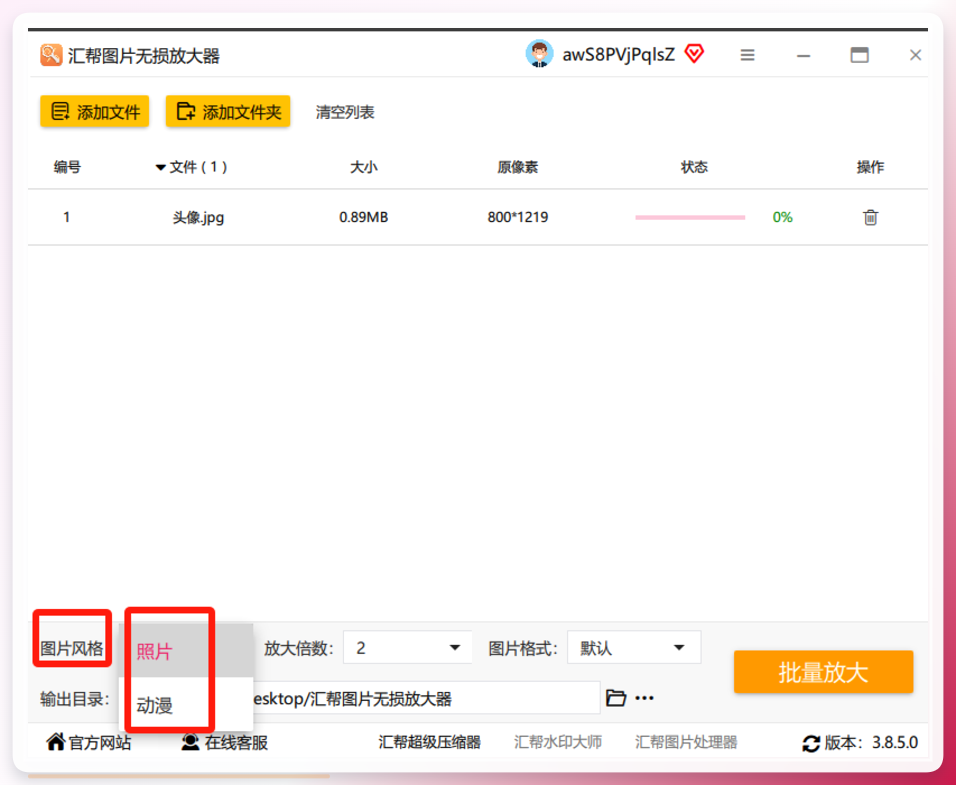Click the 图片风格 label
Image resolution: width=956 pixels, height=785 pixels.
click(72, 648)
